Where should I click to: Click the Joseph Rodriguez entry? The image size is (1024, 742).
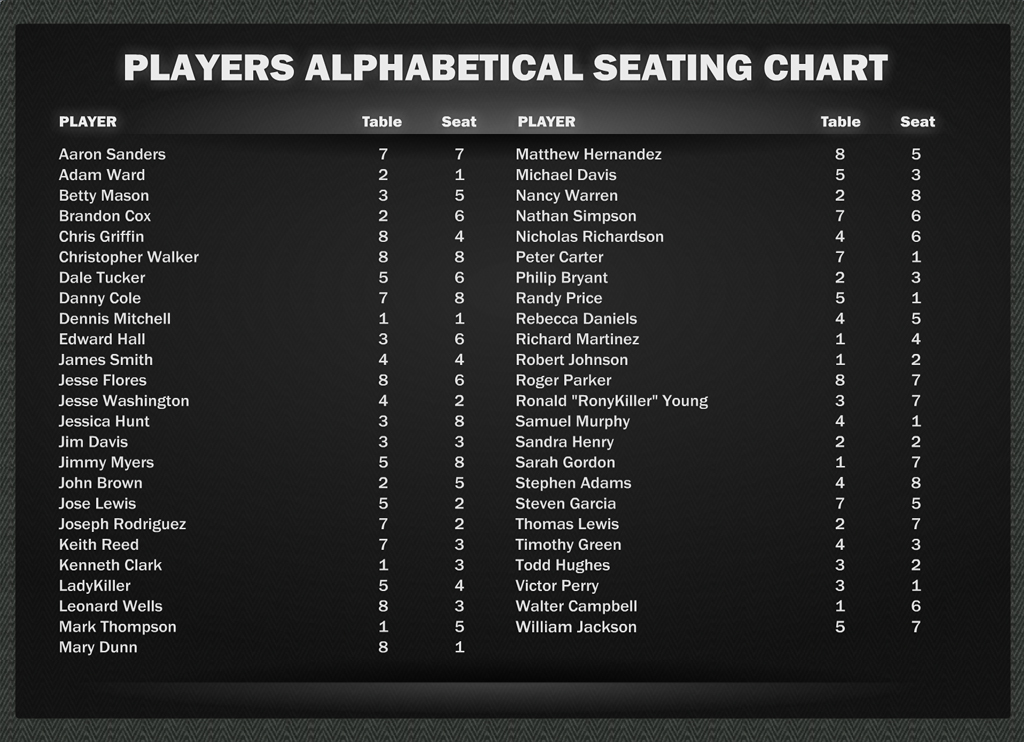(x=122, y=524)
